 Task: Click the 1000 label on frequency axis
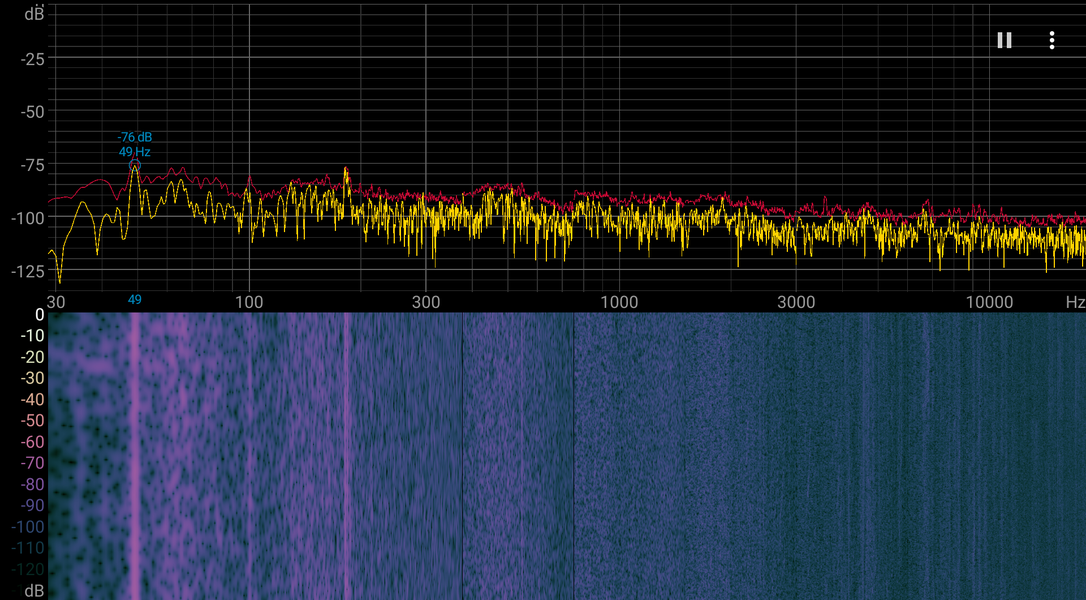[619, 302]
